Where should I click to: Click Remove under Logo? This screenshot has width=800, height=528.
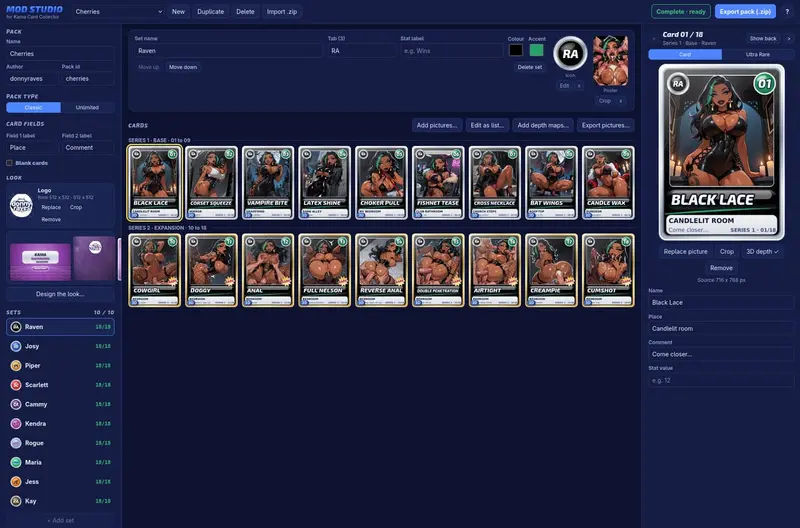(51, 219)
